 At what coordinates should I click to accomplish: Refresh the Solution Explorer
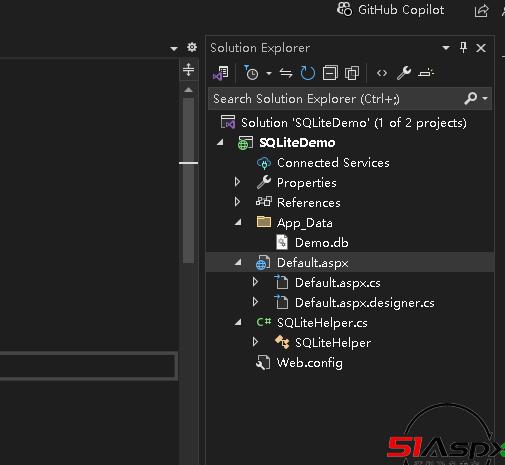(x=308, y=73)
